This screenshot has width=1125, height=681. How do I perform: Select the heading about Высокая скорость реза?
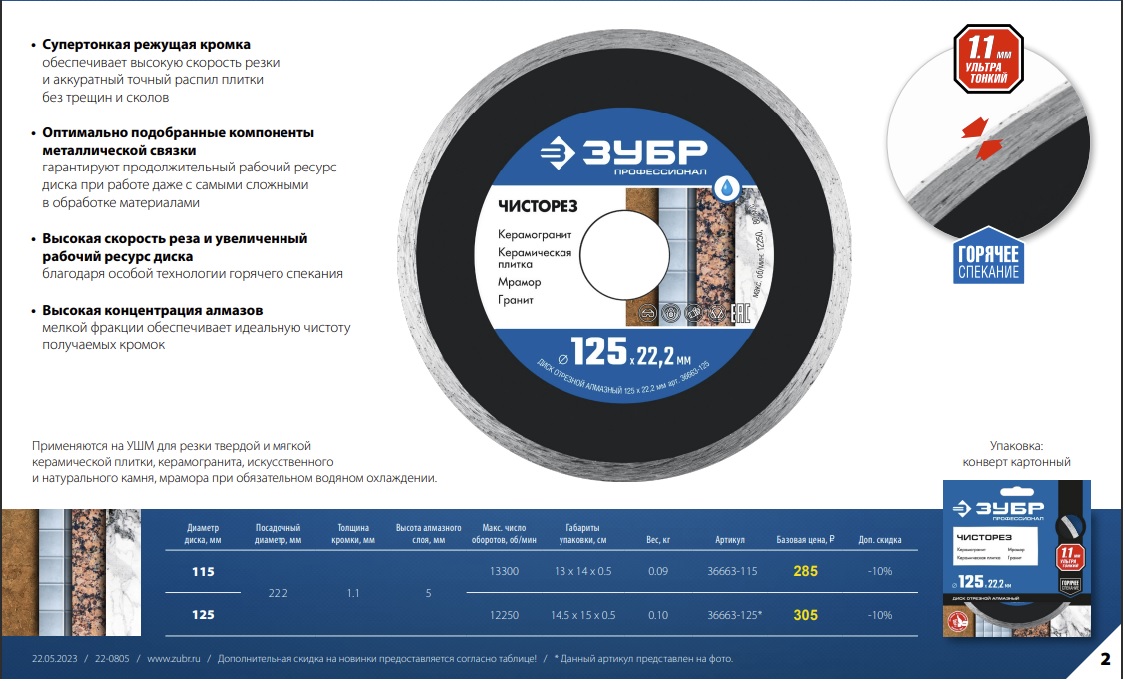[174, 247]
